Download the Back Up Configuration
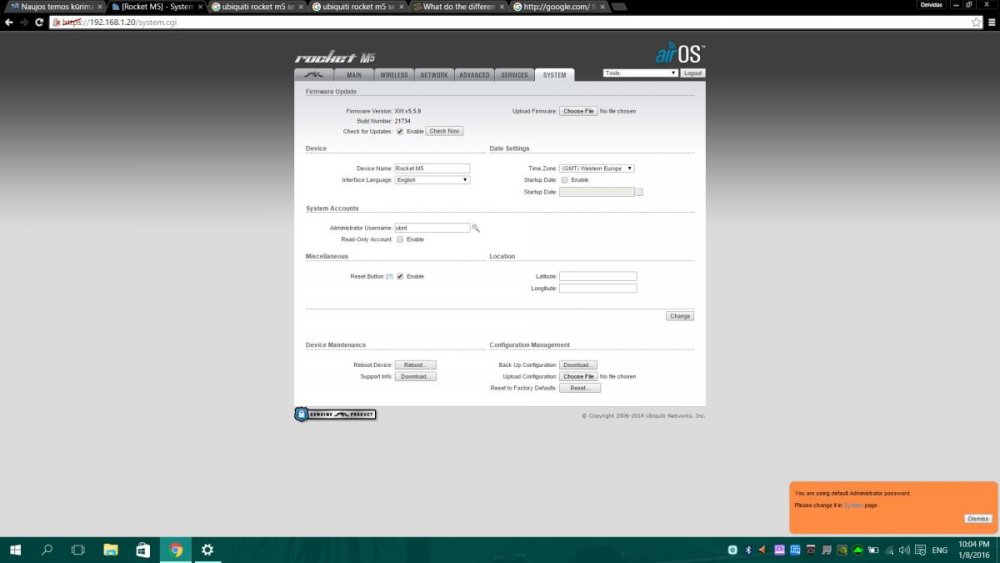 pos(578,365)
